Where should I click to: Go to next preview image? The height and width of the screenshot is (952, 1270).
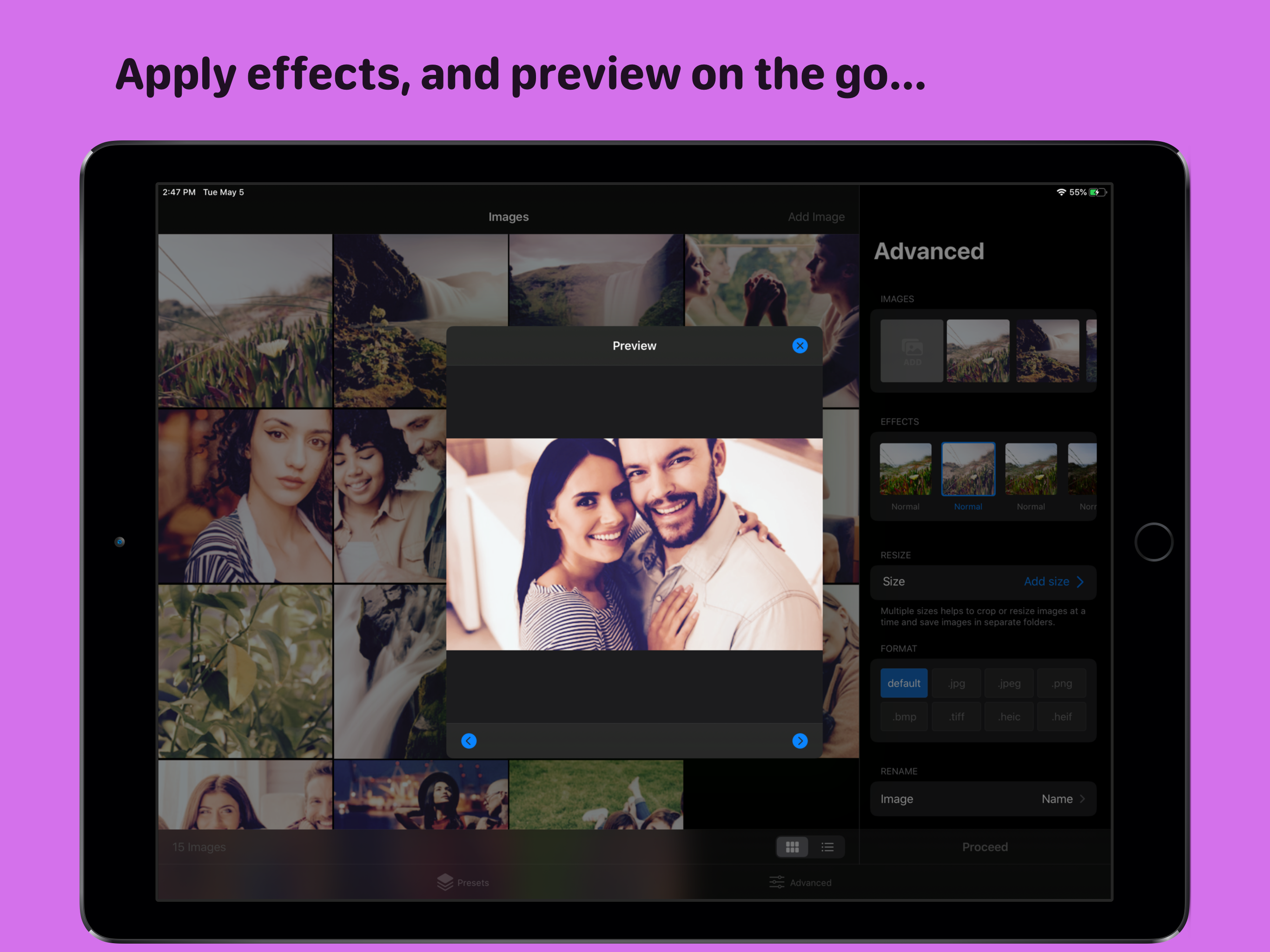point(799,740)
